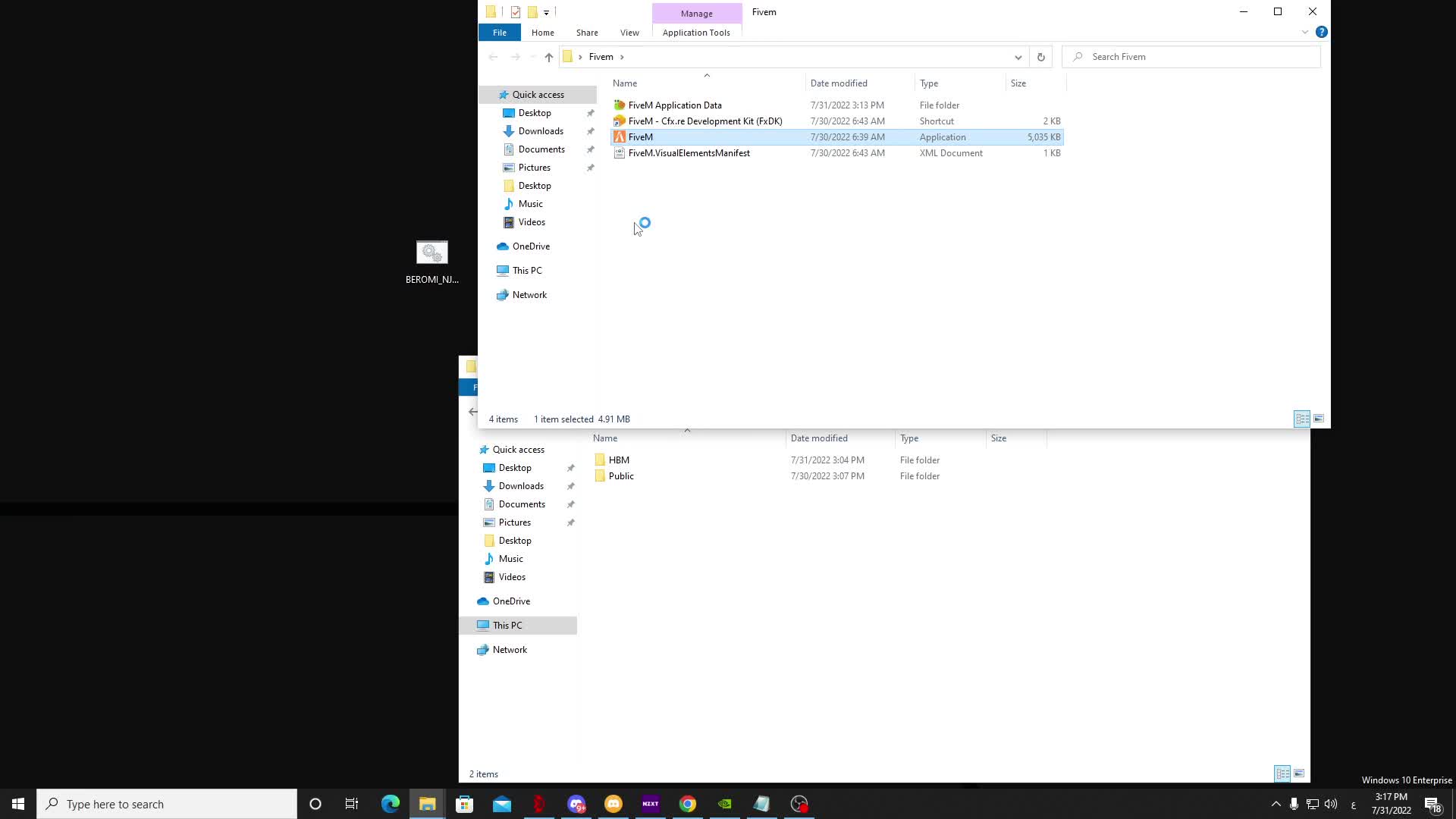Click the Up one level arrow
Screen dimensions: 1456x819
[548, 57]
